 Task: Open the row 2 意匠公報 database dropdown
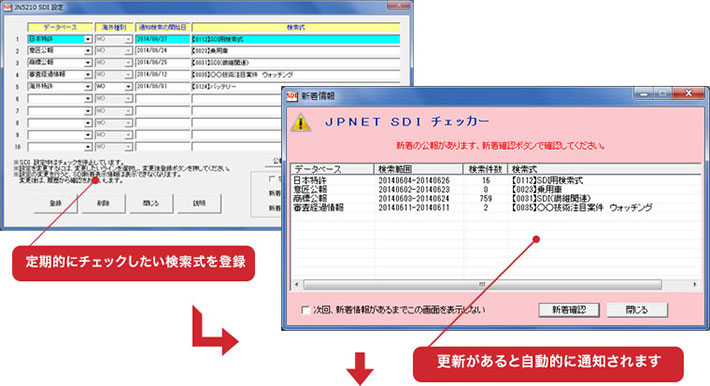(x=88, y=51)
